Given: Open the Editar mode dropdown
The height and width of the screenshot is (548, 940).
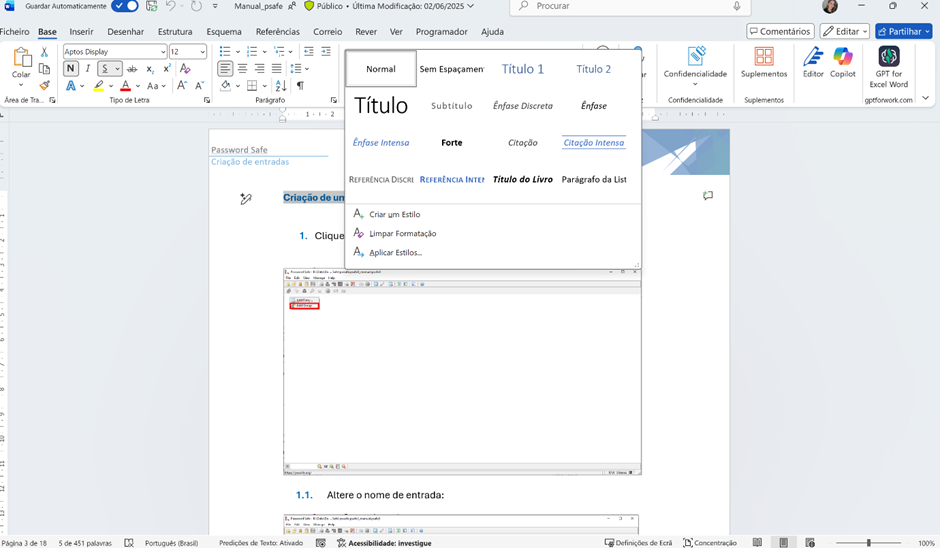Looking at the screenshot, I should 844,31.
